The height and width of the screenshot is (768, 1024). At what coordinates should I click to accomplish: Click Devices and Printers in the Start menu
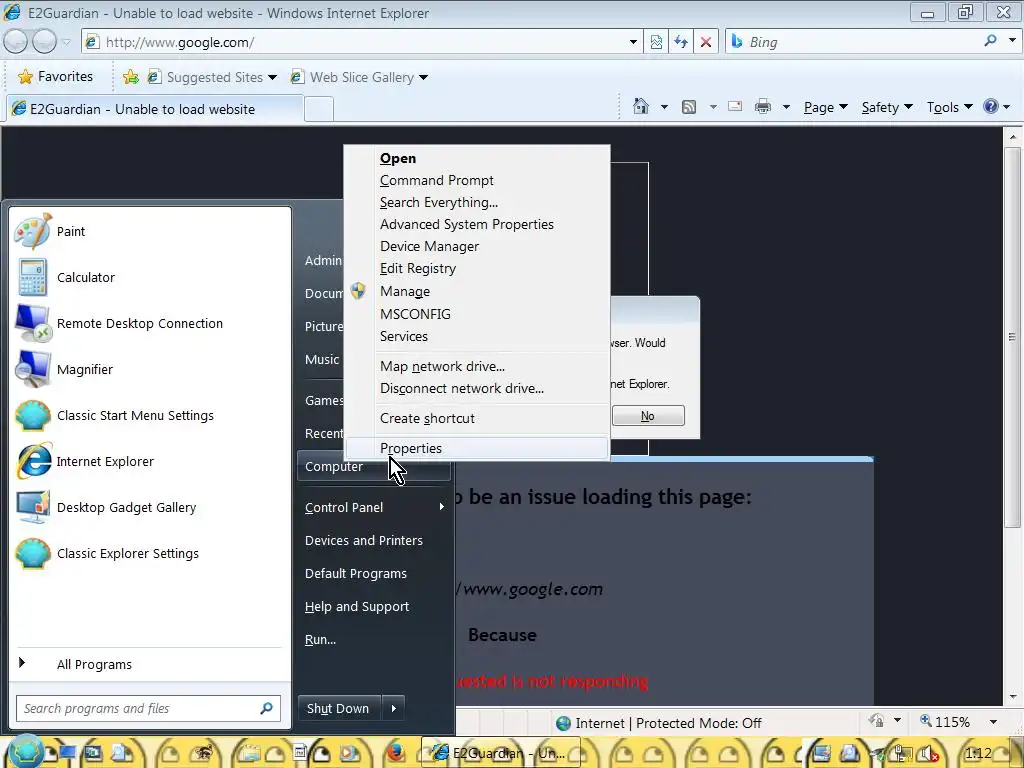click(374, 541)
